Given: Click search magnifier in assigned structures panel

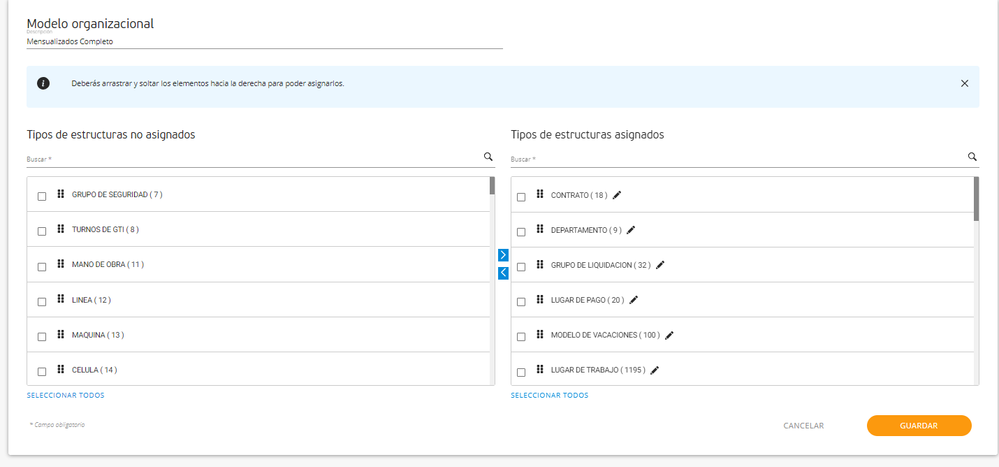Looking at the screenshot, I should (x=972, y=157).
